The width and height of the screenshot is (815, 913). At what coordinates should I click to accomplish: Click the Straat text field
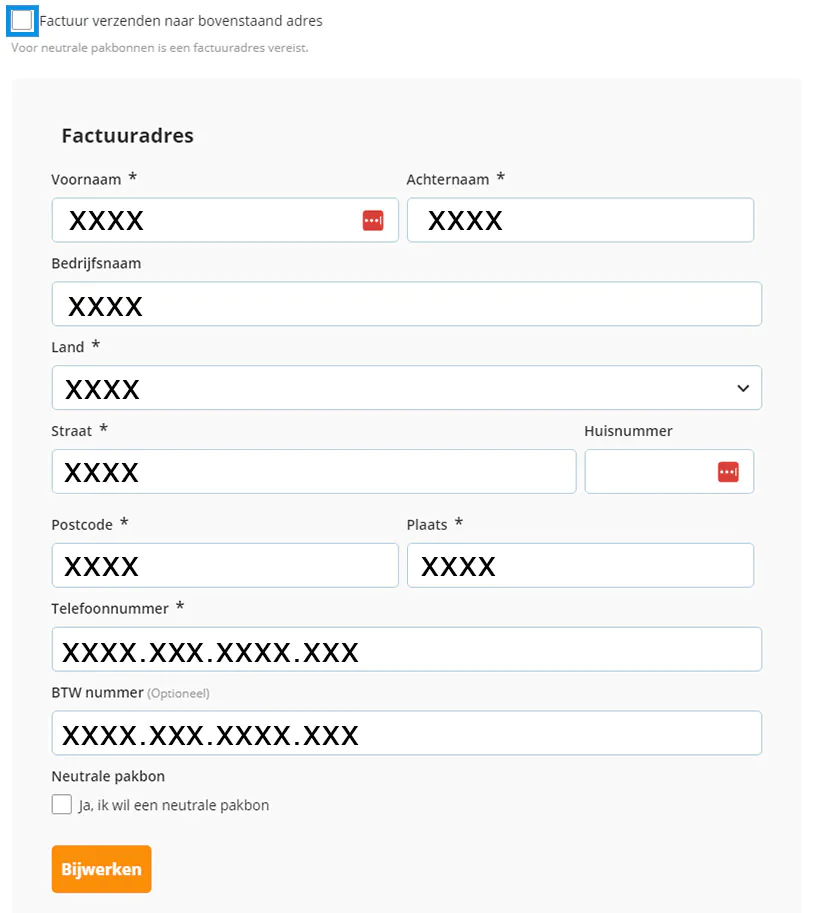coord(314,471)
